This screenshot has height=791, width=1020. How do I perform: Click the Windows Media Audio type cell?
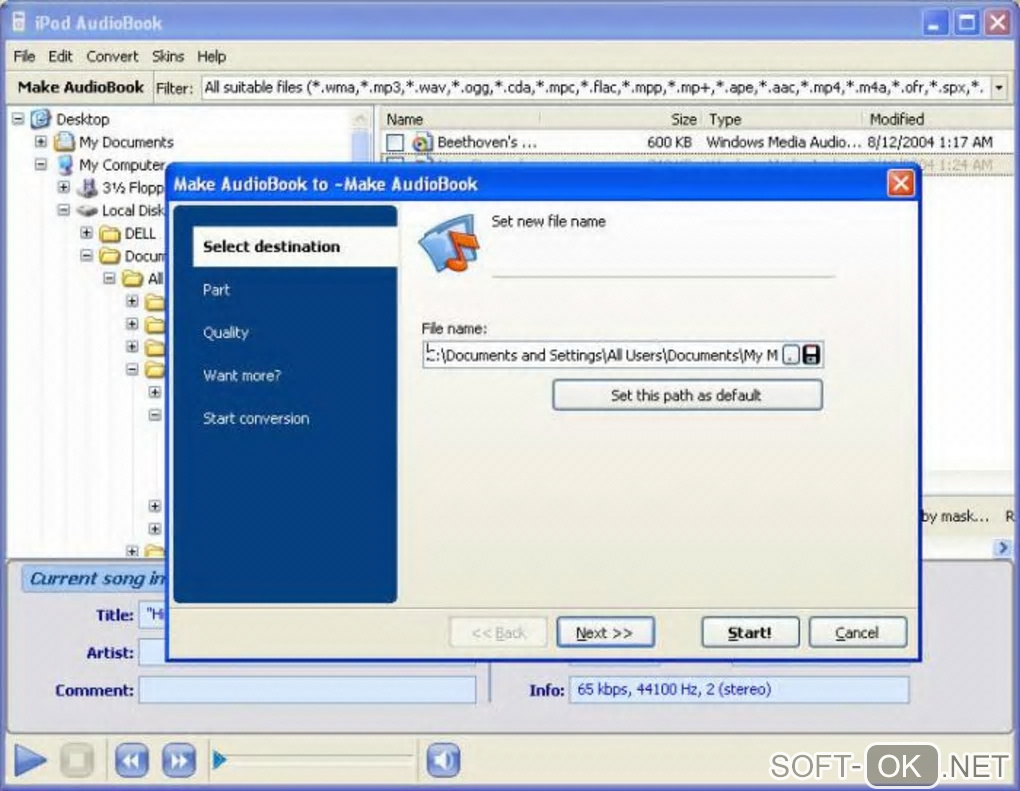click(783, 142)
